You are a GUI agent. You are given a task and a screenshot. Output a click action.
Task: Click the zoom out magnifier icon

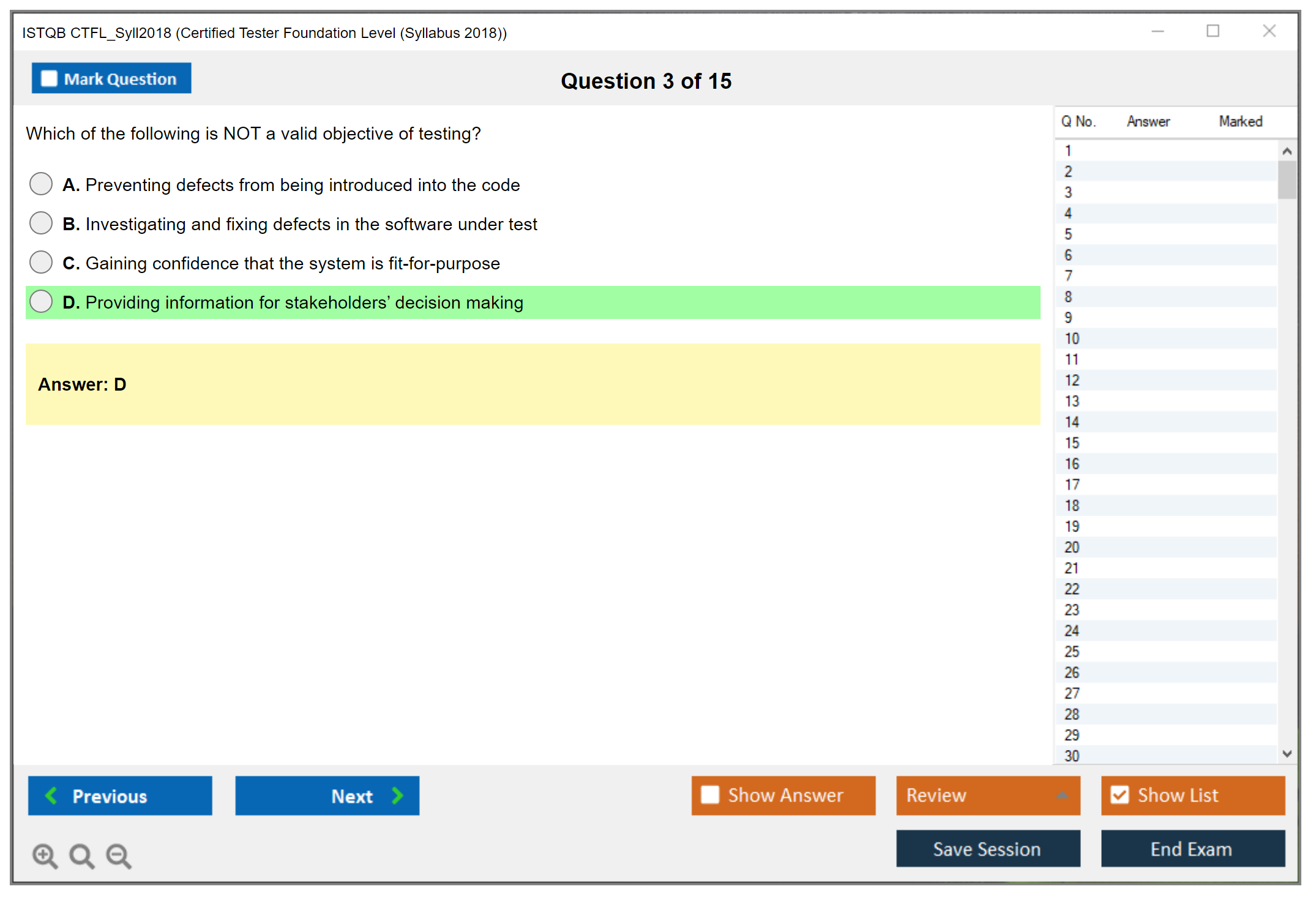pos(118,855)
